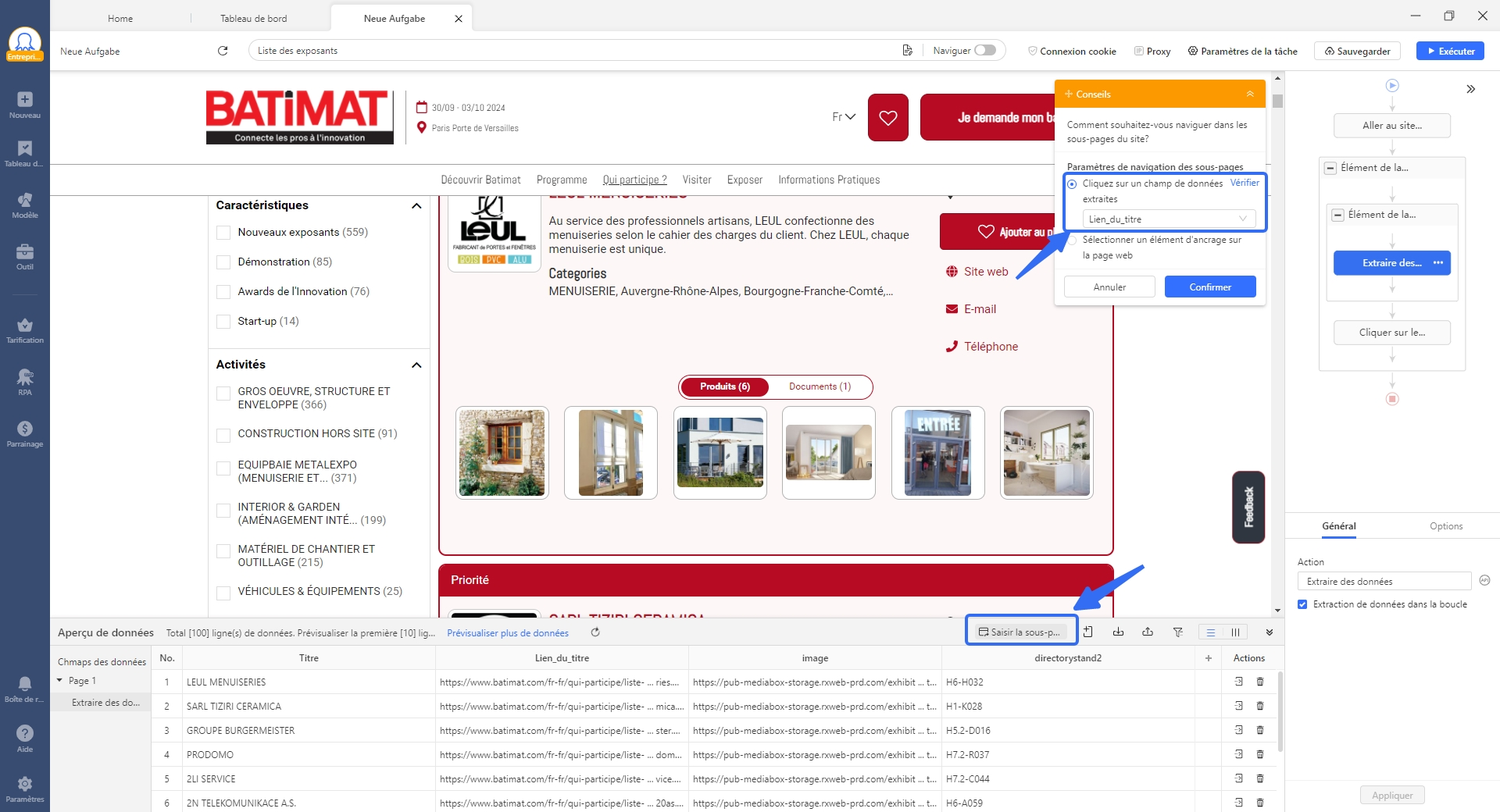Image resolution: width=1500 pixels, height=812 pixels.
Task: Toggle the Naviguer switch
Action: point(985,51)
